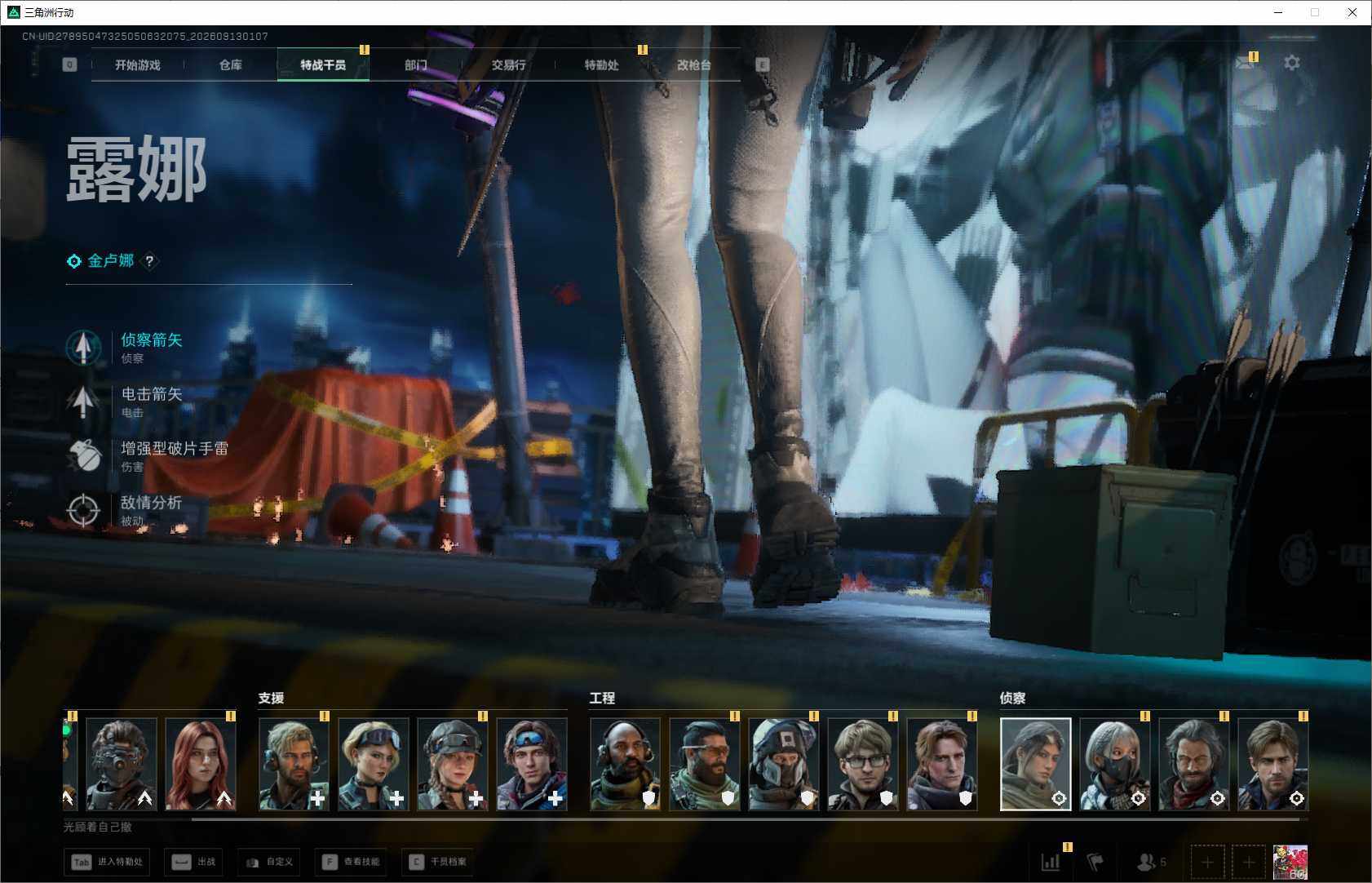Viewport: 1372px width, 883px height.
Task: Open the 干员档案 operator profile button
Action: tap(438, 862)
